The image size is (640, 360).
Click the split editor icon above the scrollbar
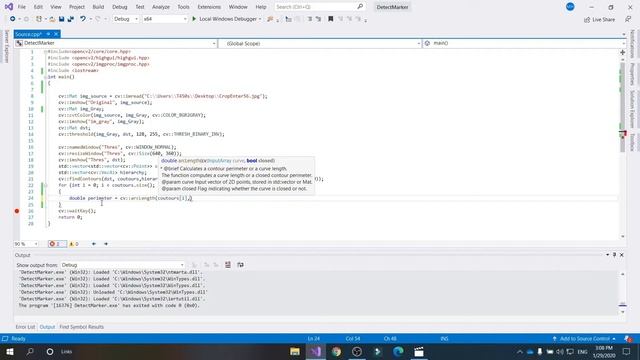[x=622, y=52]
